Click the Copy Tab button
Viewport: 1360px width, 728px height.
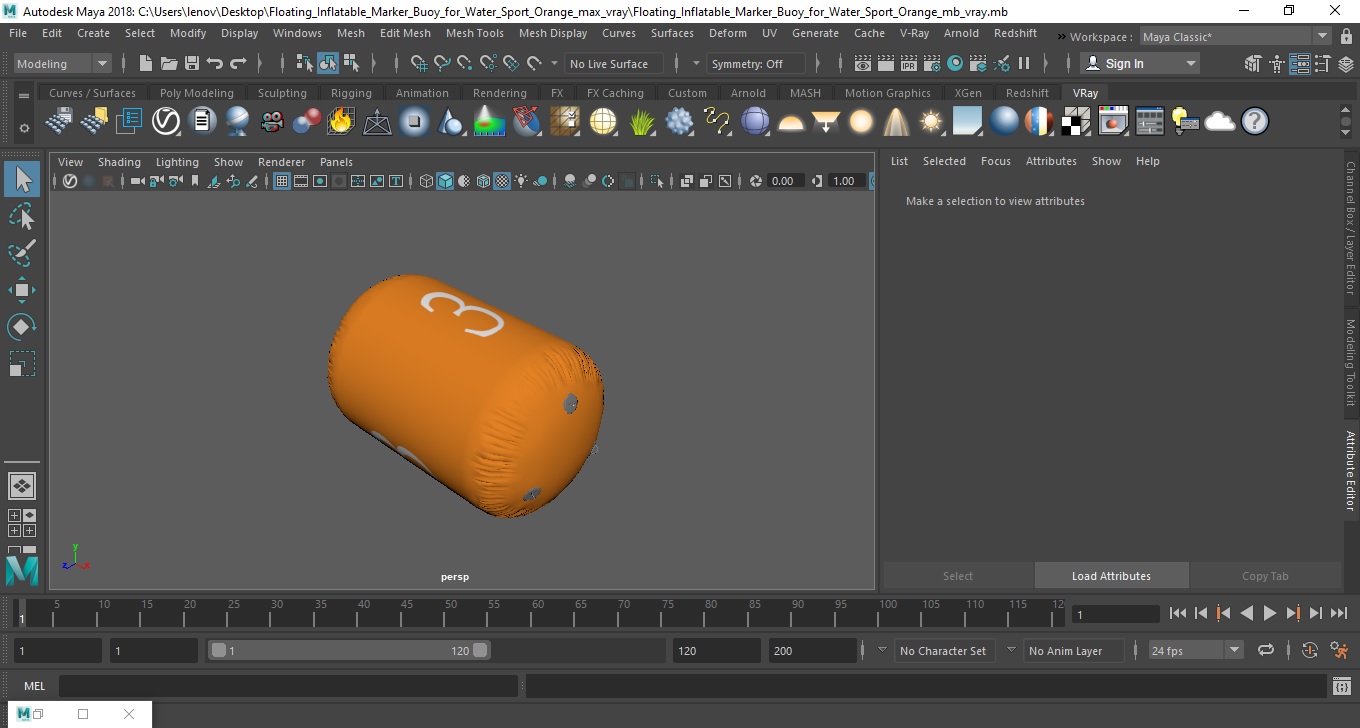[1265, 576]
